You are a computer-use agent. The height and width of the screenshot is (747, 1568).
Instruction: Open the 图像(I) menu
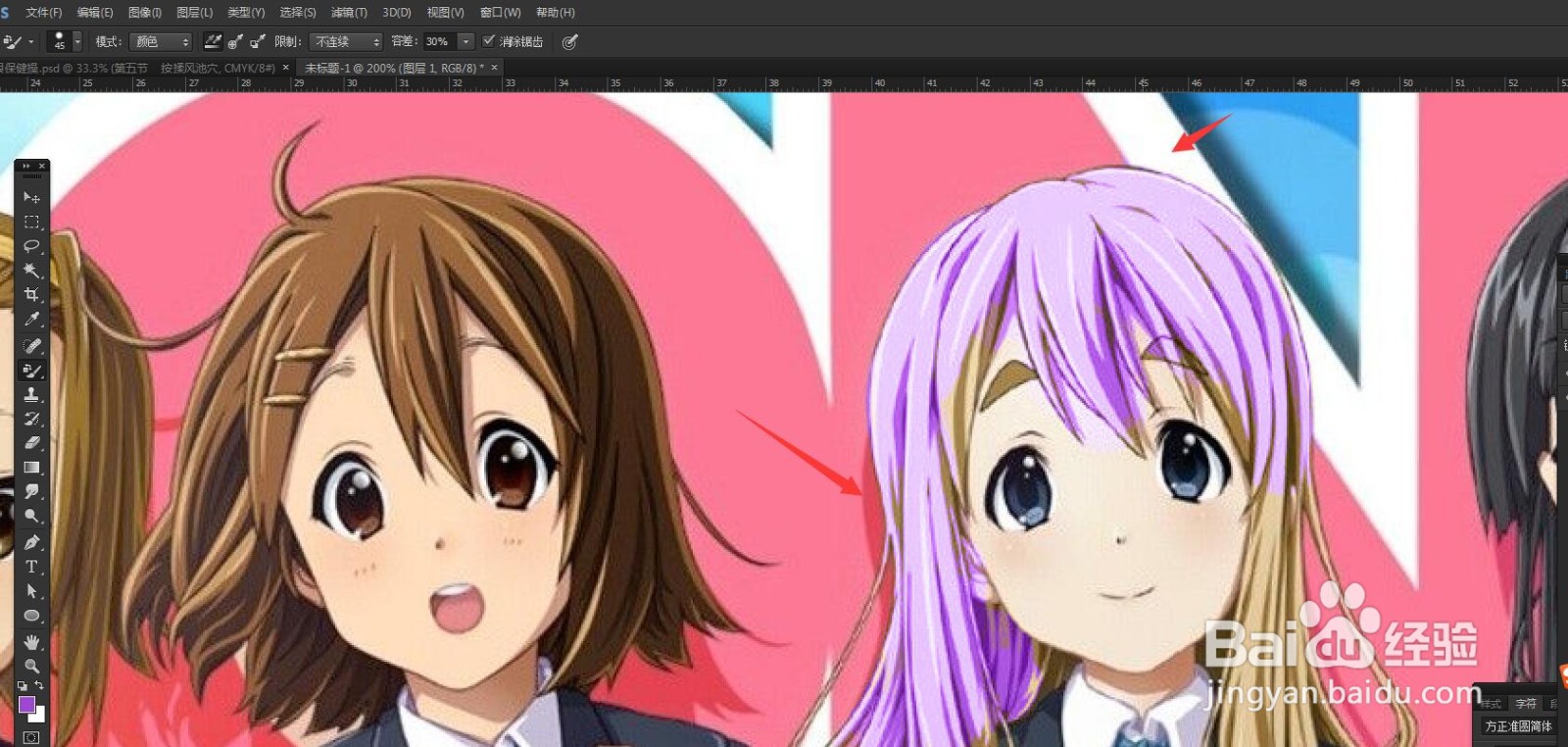coord(145,13)
